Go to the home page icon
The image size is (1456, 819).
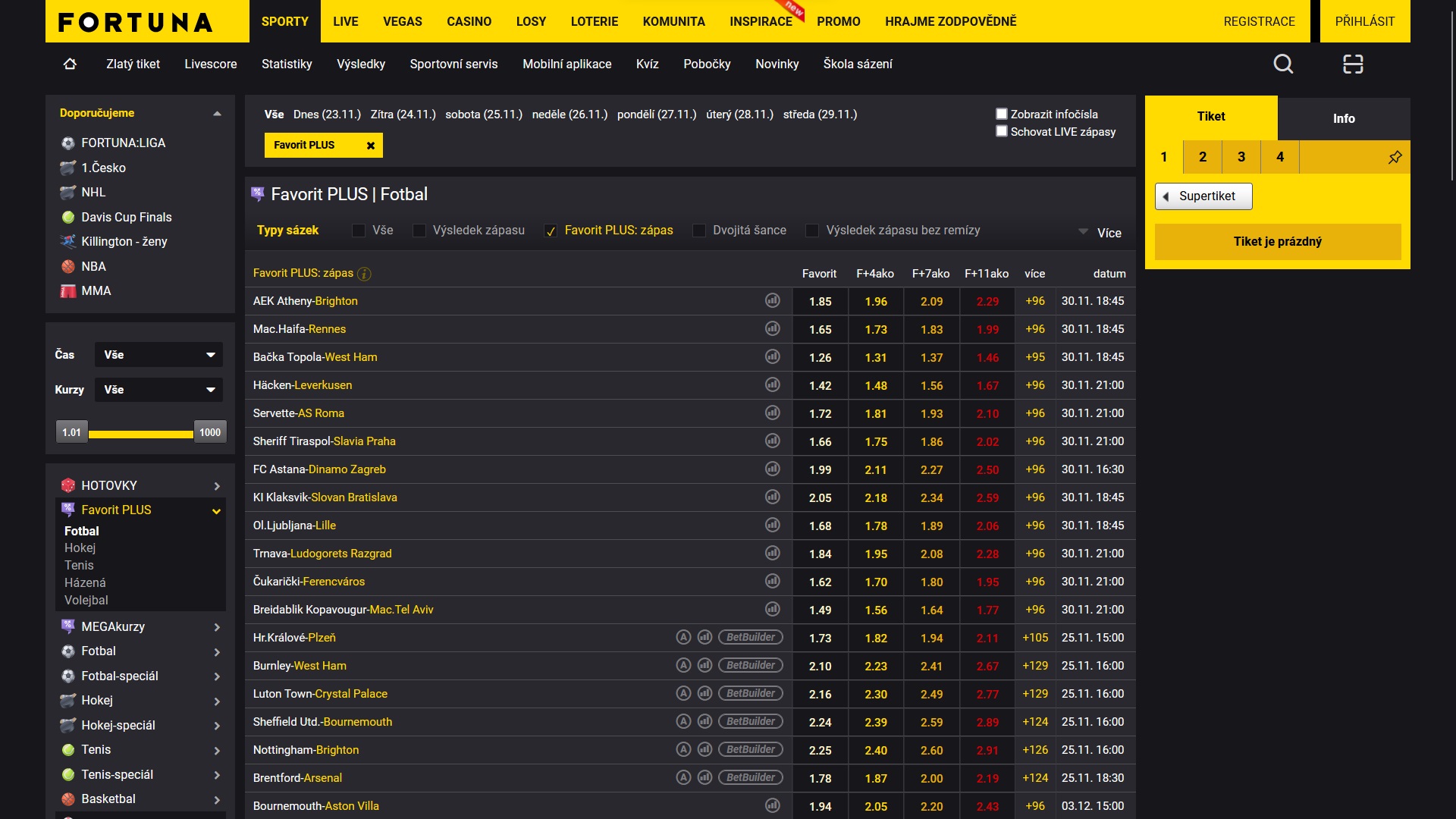coord(70,64)
